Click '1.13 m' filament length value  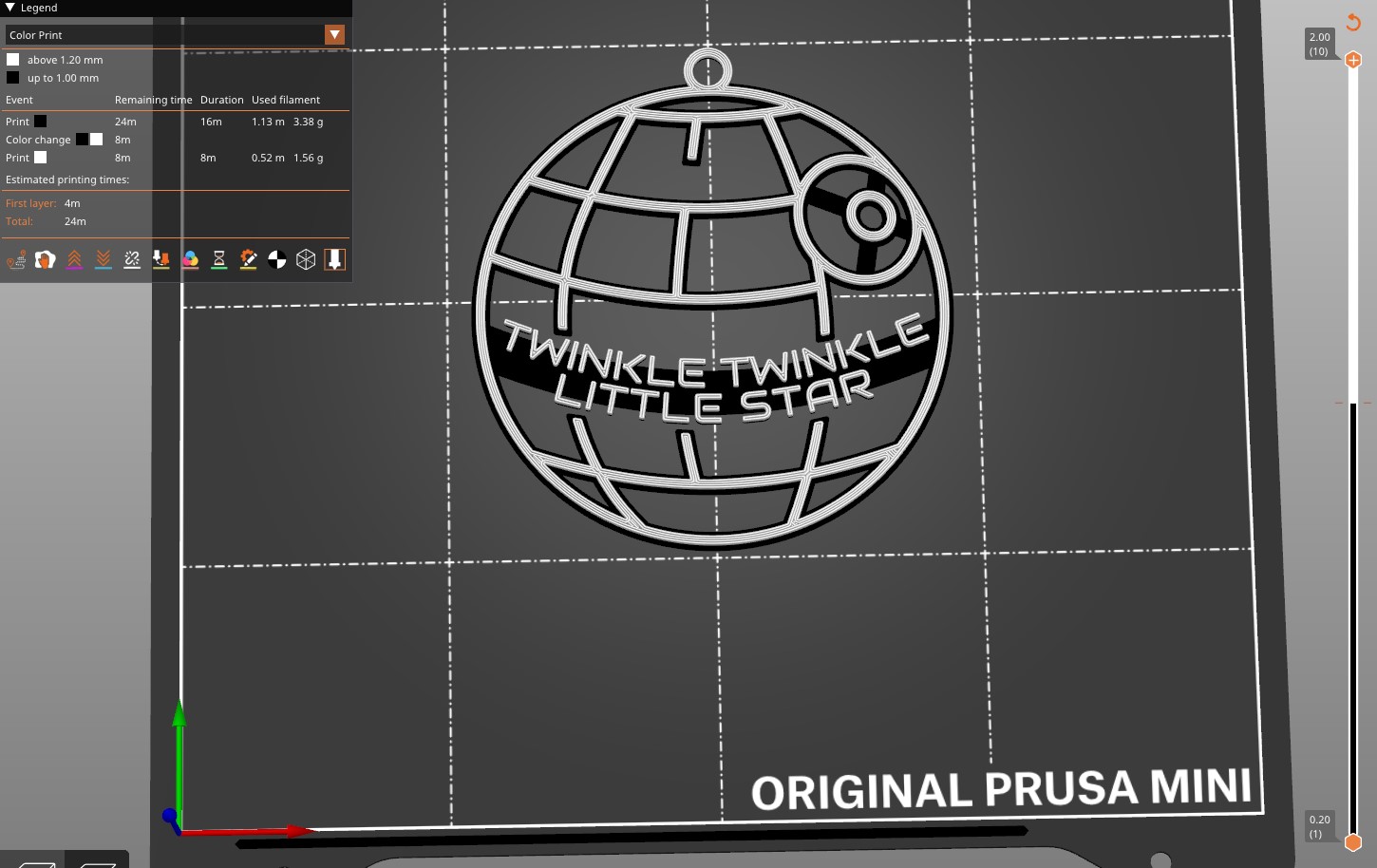[x=268, y=122]
